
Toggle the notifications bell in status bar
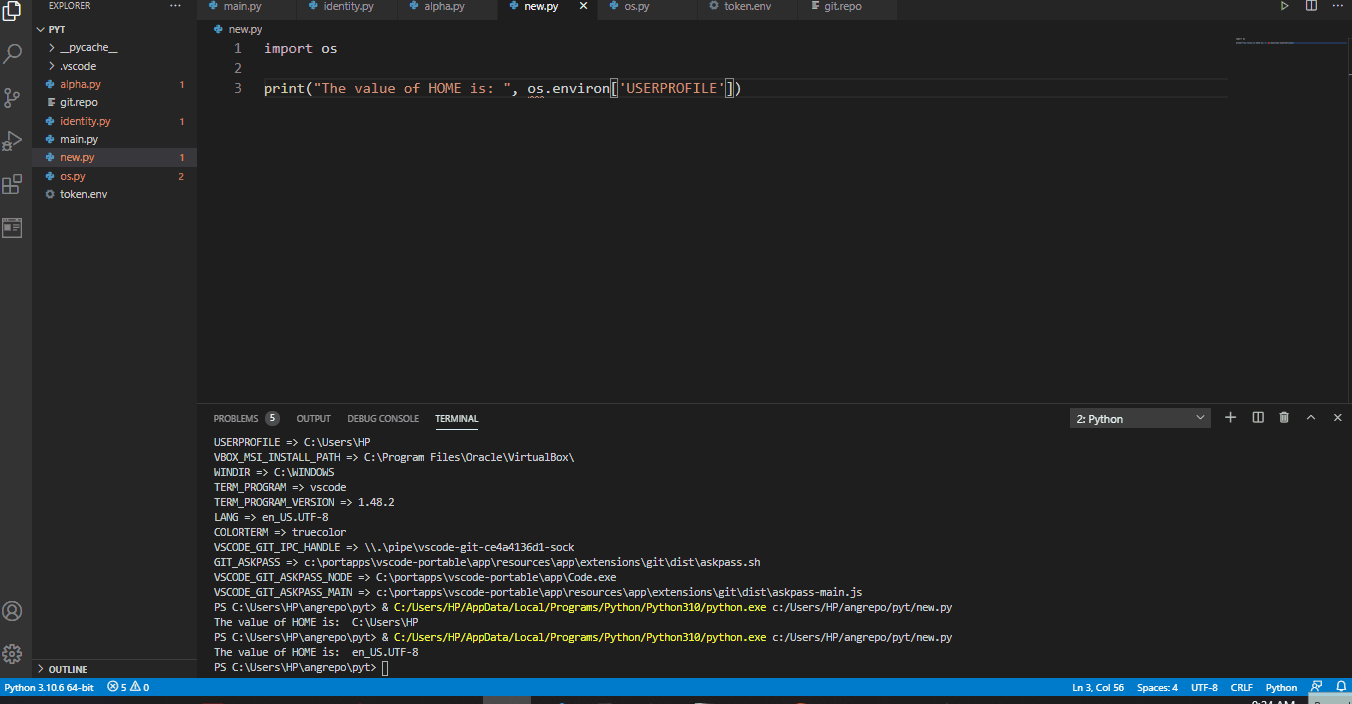1340,687
